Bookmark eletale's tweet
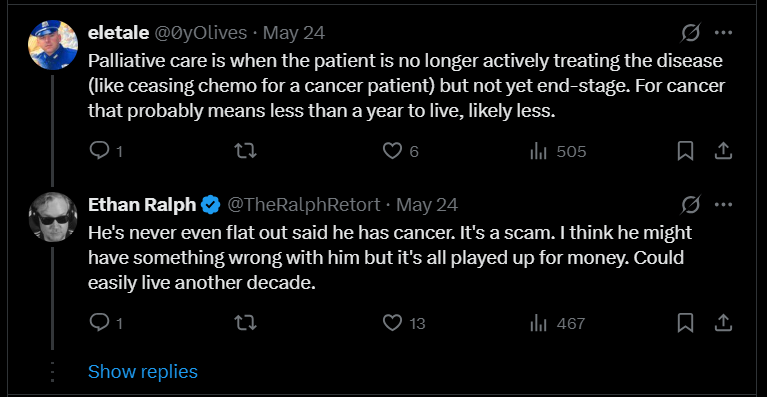 (x=685, y=151)
